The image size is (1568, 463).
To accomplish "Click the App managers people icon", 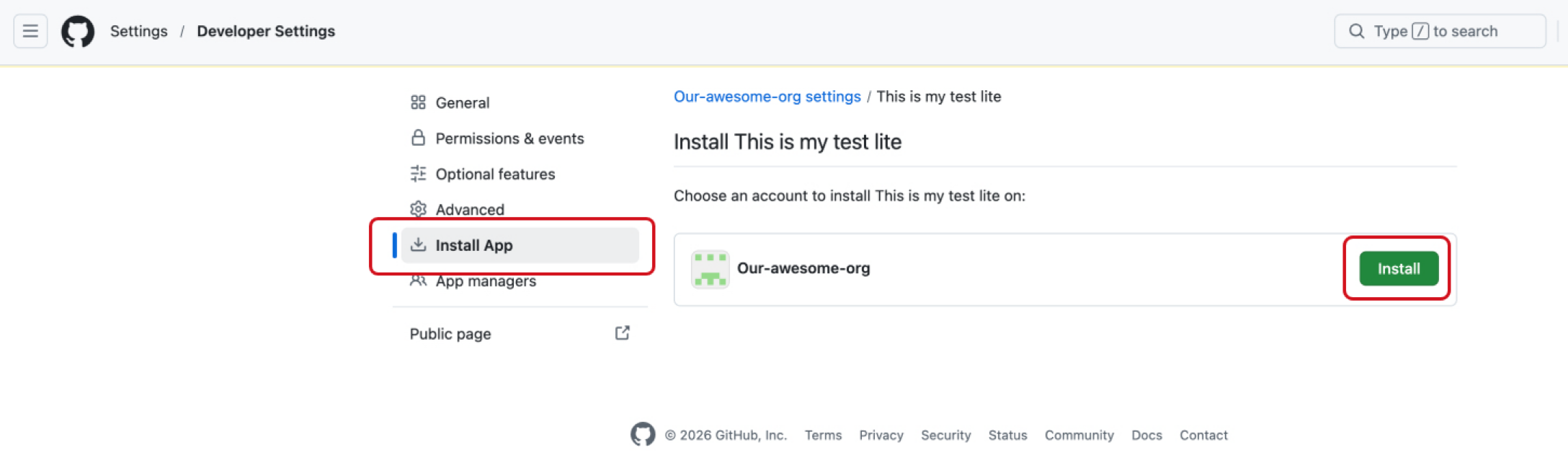I will pyautogui.click(x=418, y=281).
